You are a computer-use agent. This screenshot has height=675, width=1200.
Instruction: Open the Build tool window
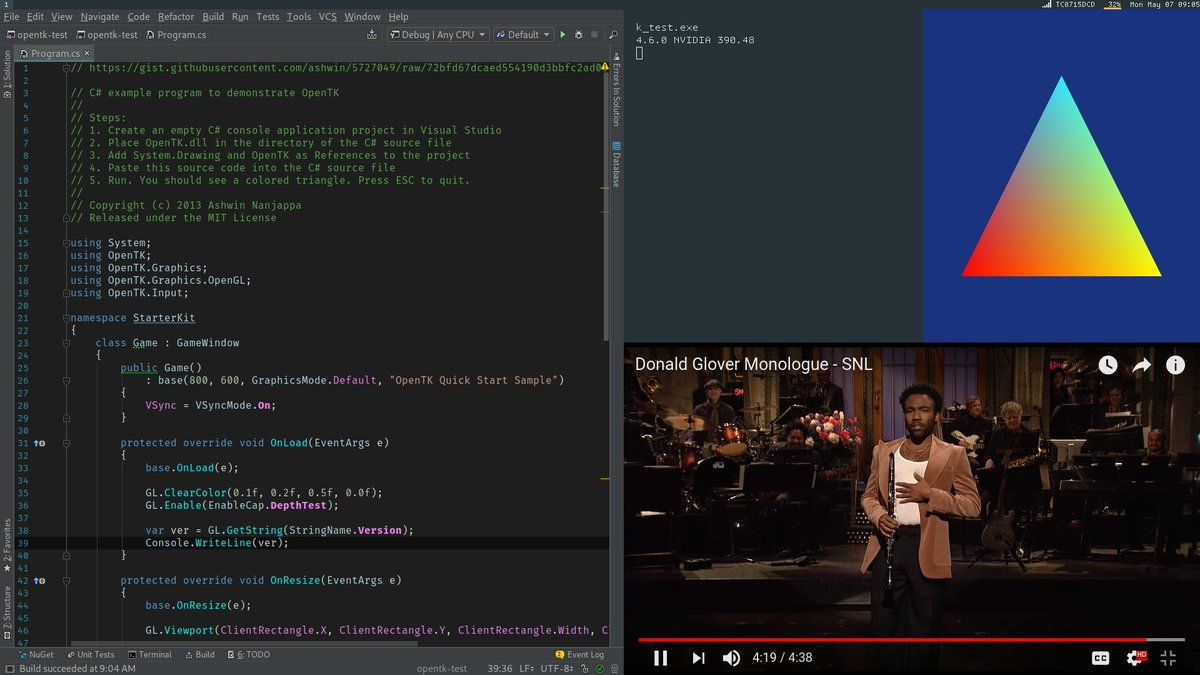tap(199, 654)
